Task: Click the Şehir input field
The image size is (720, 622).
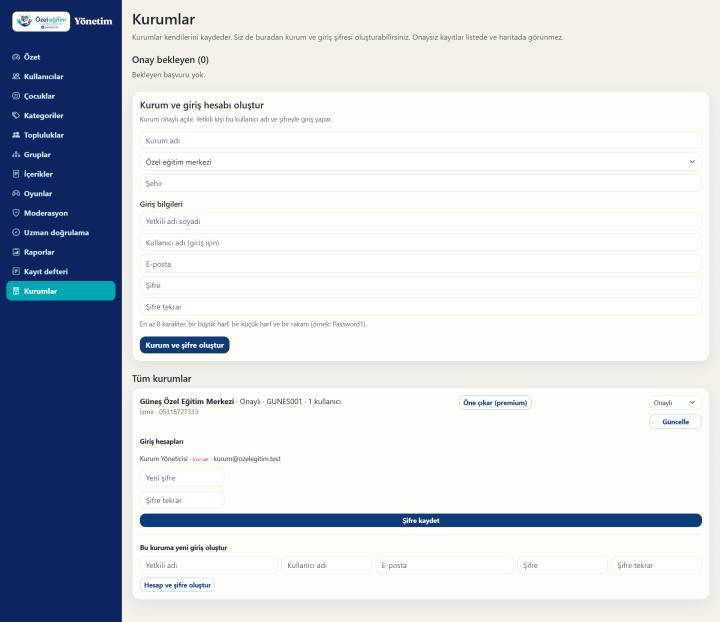Action: coord(421,183)
